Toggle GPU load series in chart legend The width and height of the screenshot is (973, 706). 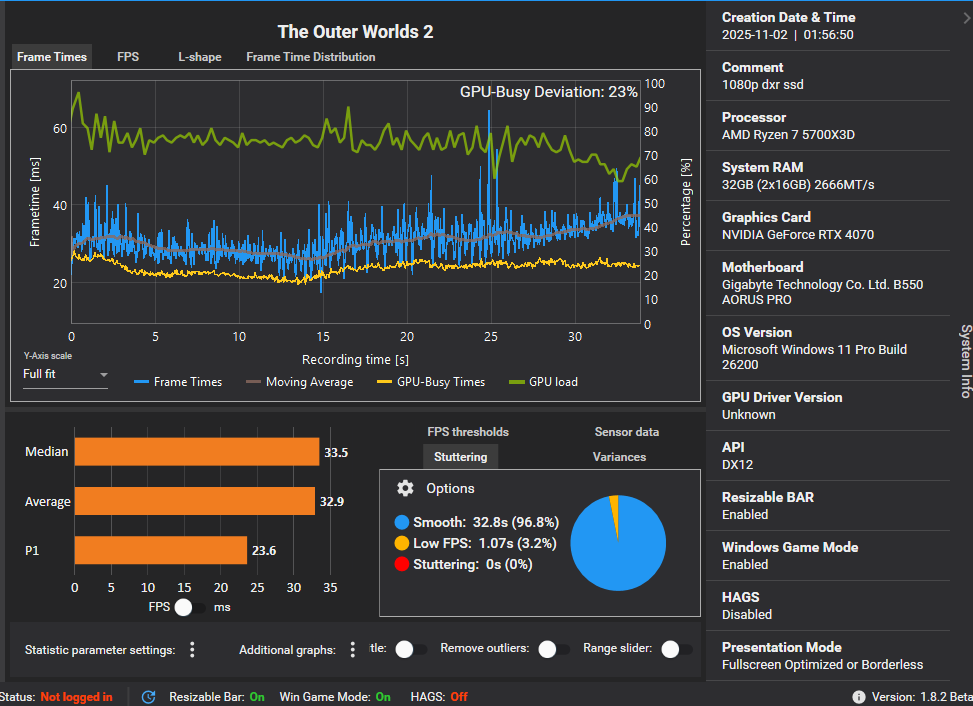pyautogui.click(x=544, y=382)
